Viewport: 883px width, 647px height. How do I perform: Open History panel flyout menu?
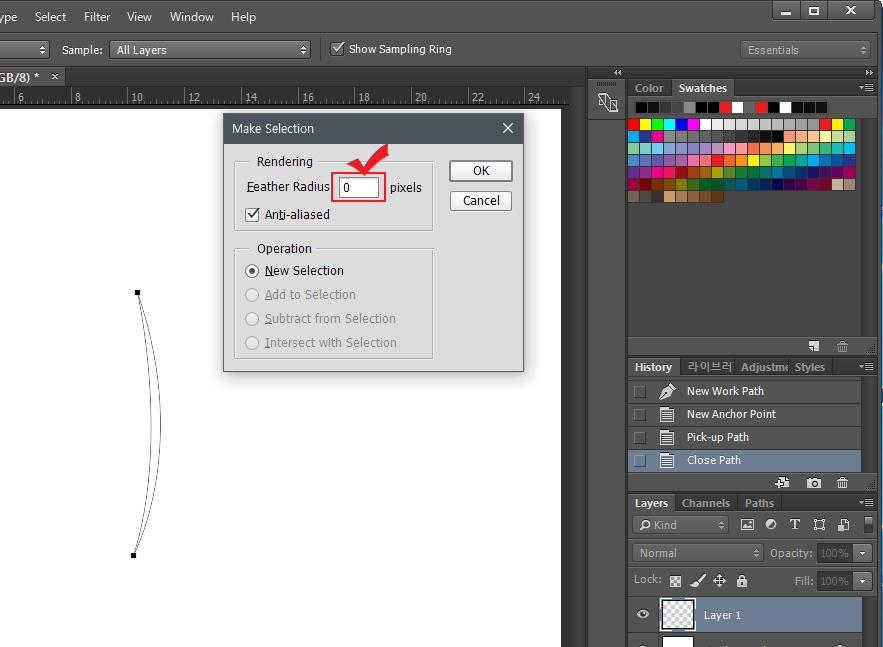coord(866,367)
